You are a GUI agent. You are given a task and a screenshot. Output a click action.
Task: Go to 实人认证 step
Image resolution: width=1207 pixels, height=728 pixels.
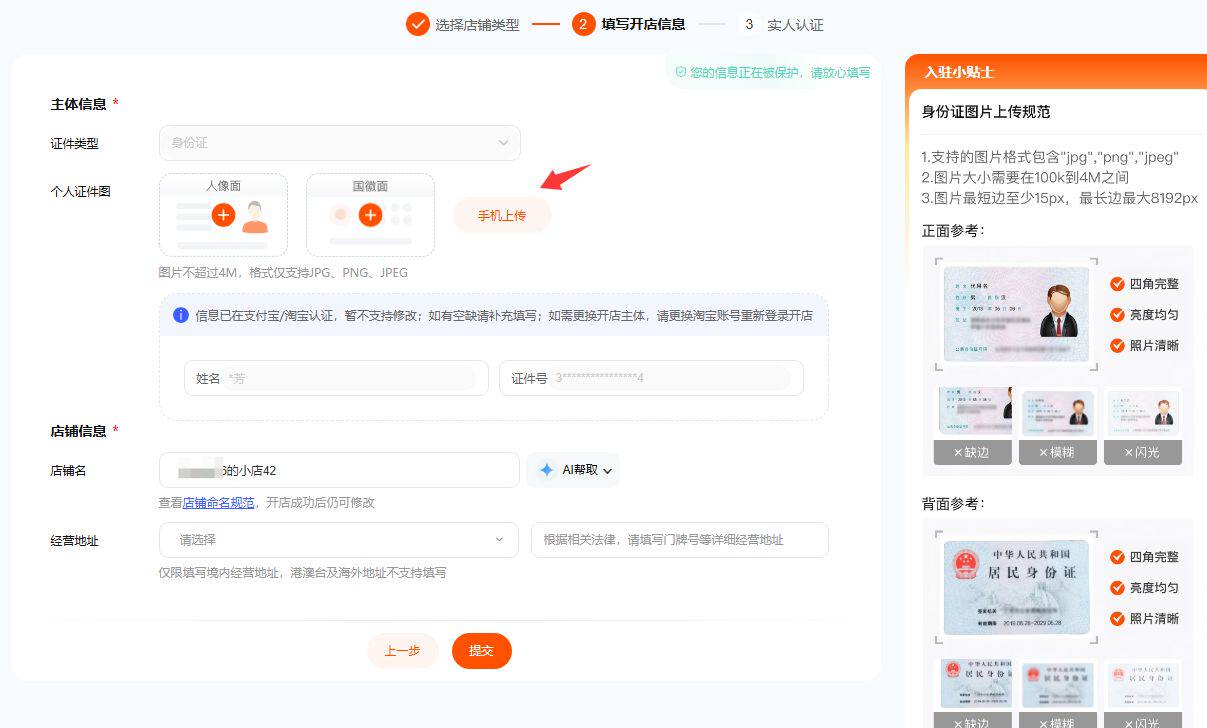coord(795,25)
